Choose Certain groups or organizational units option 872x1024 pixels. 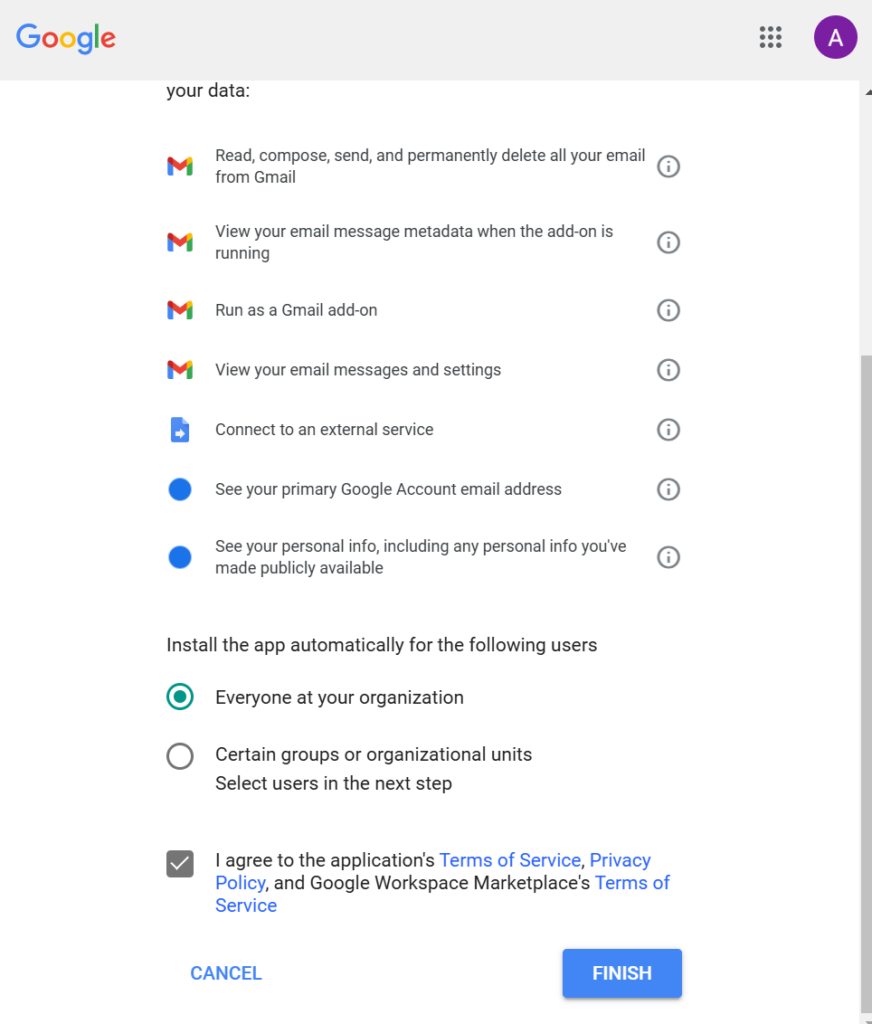[180, 756]
